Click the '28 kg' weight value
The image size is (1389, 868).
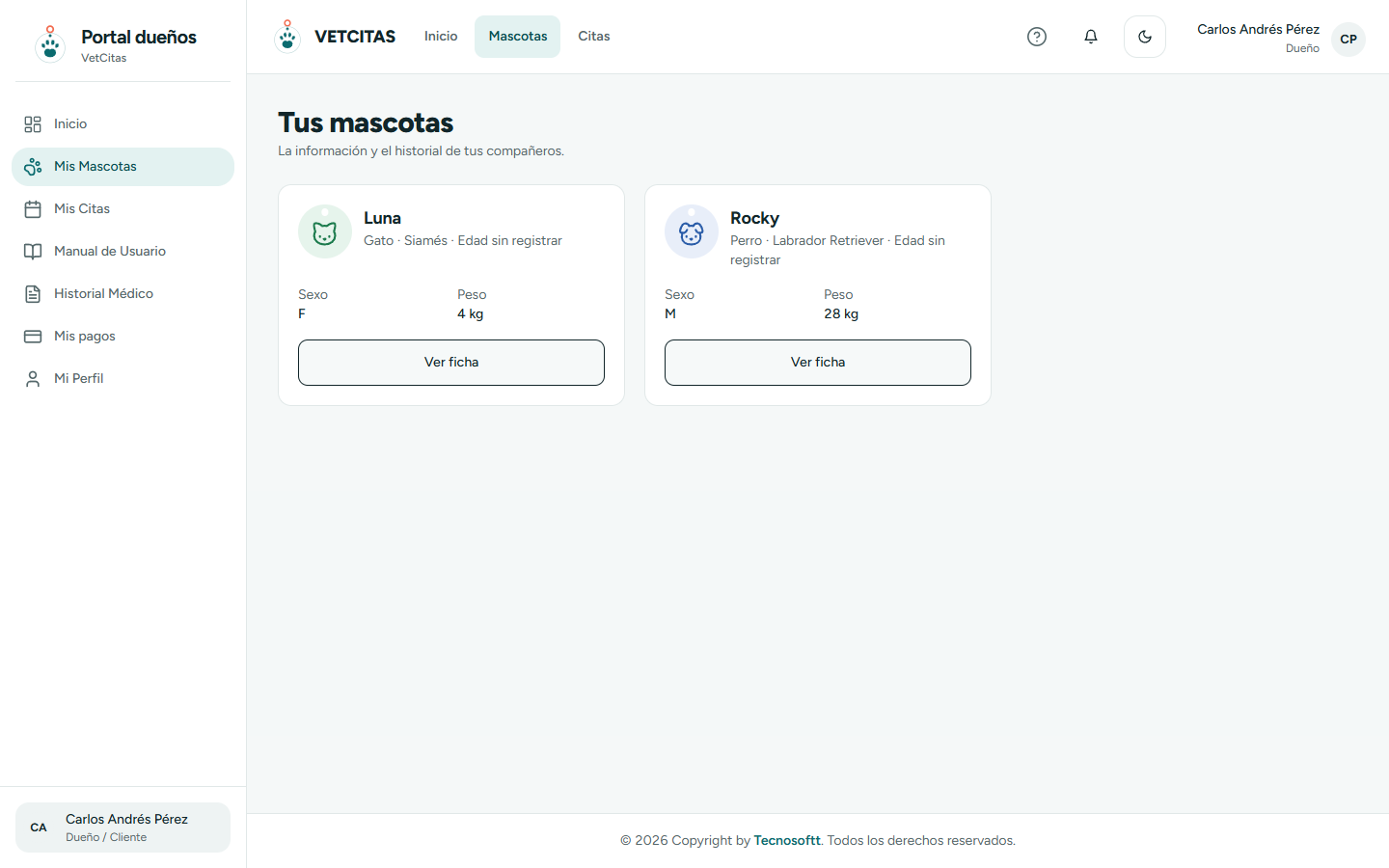pos(841,314)
